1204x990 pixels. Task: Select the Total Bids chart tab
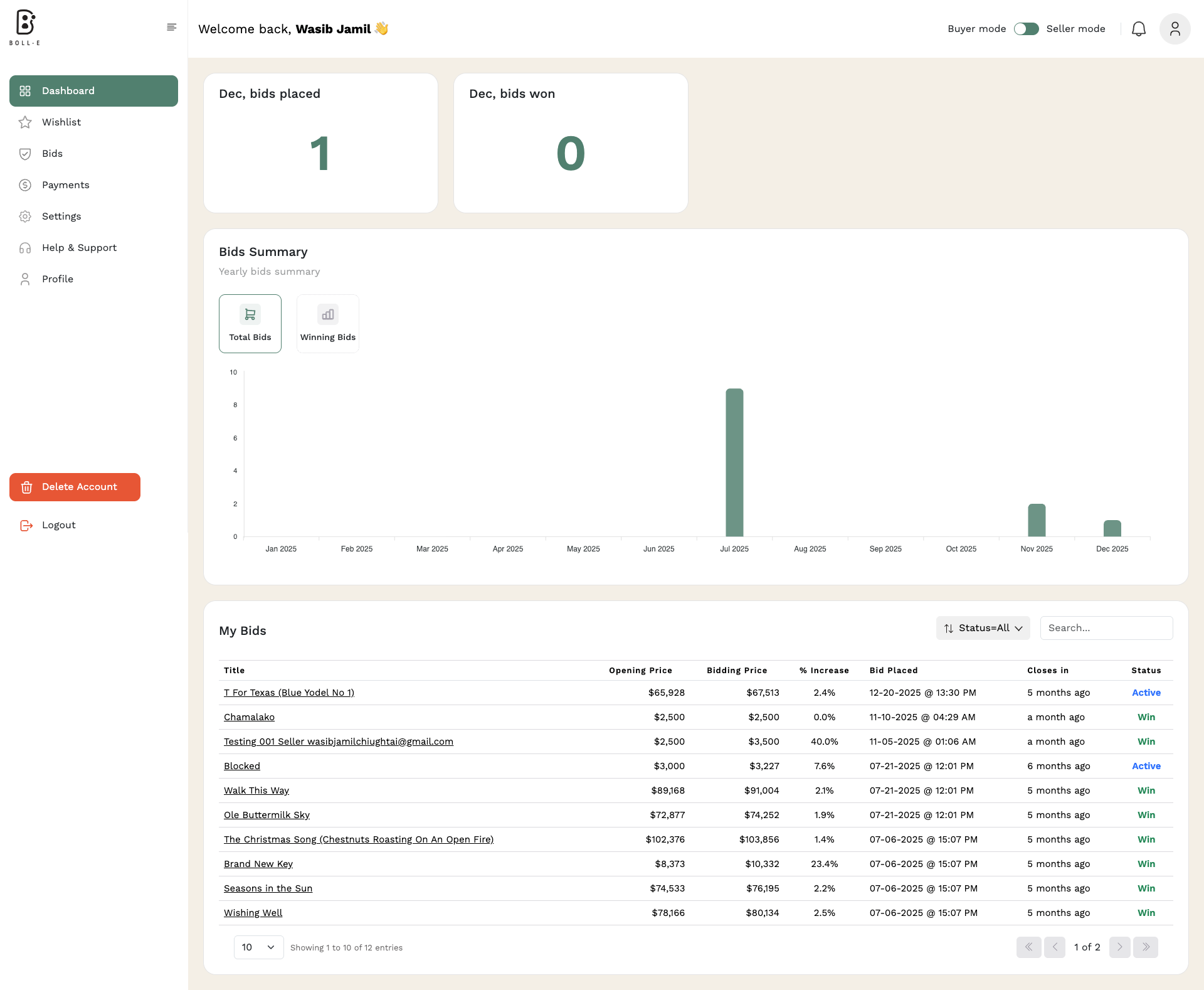point(250,324)
